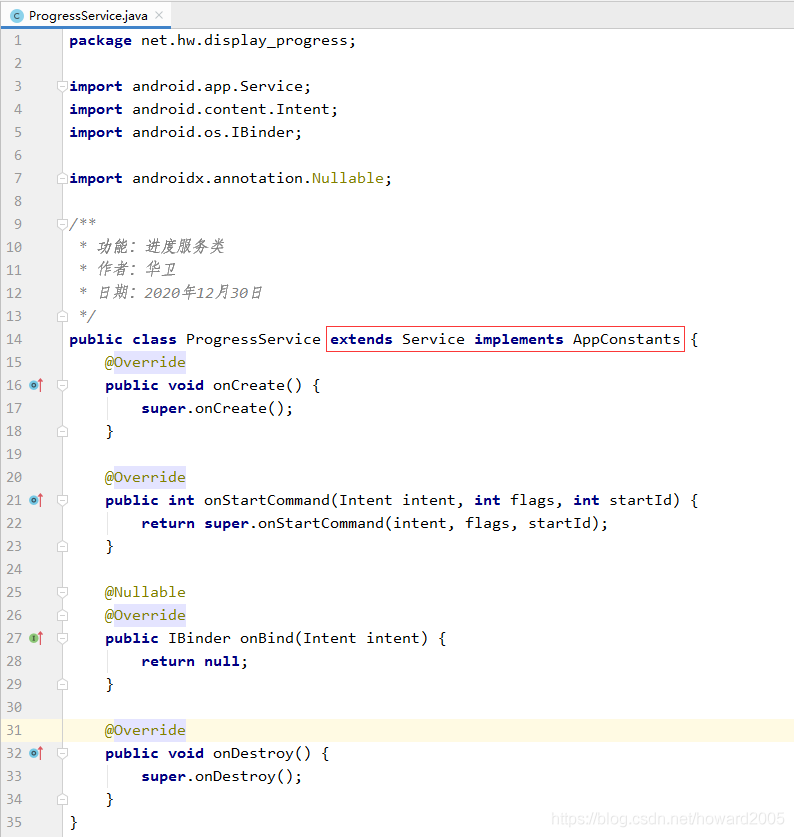Click the fold end marker at line 18

[62, 431]
